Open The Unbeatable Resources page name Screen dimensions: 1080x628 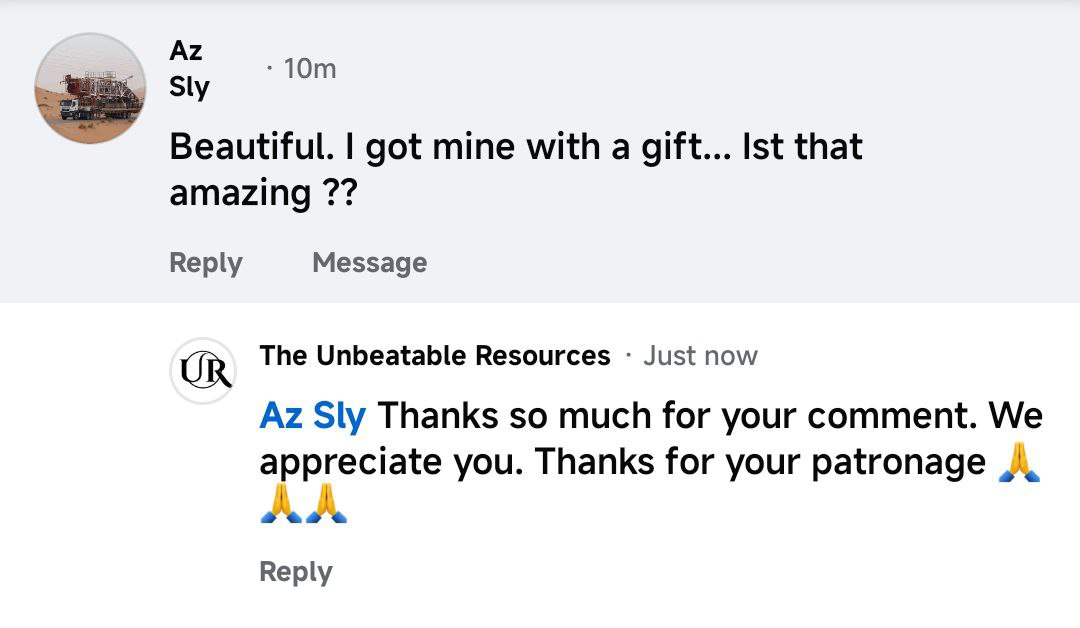coord(435,356)
